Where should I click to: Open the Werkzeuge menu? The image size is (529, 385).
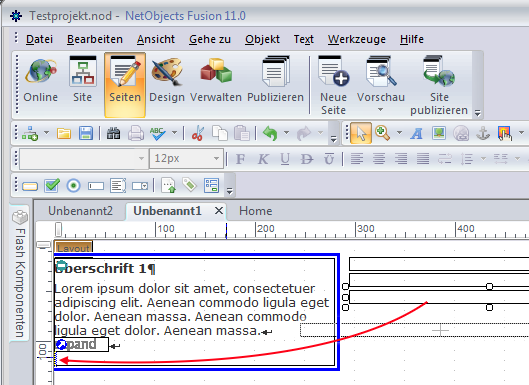pyautogui.click(x=357, y=39)
